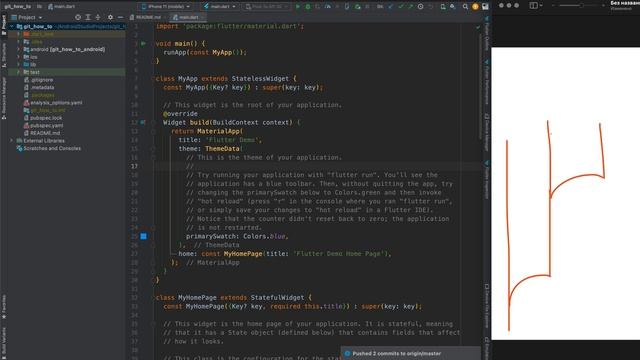Click main.dart in the breadcrumb bar
The width and height of the screenshot is (640, 360).
point(61,7)
